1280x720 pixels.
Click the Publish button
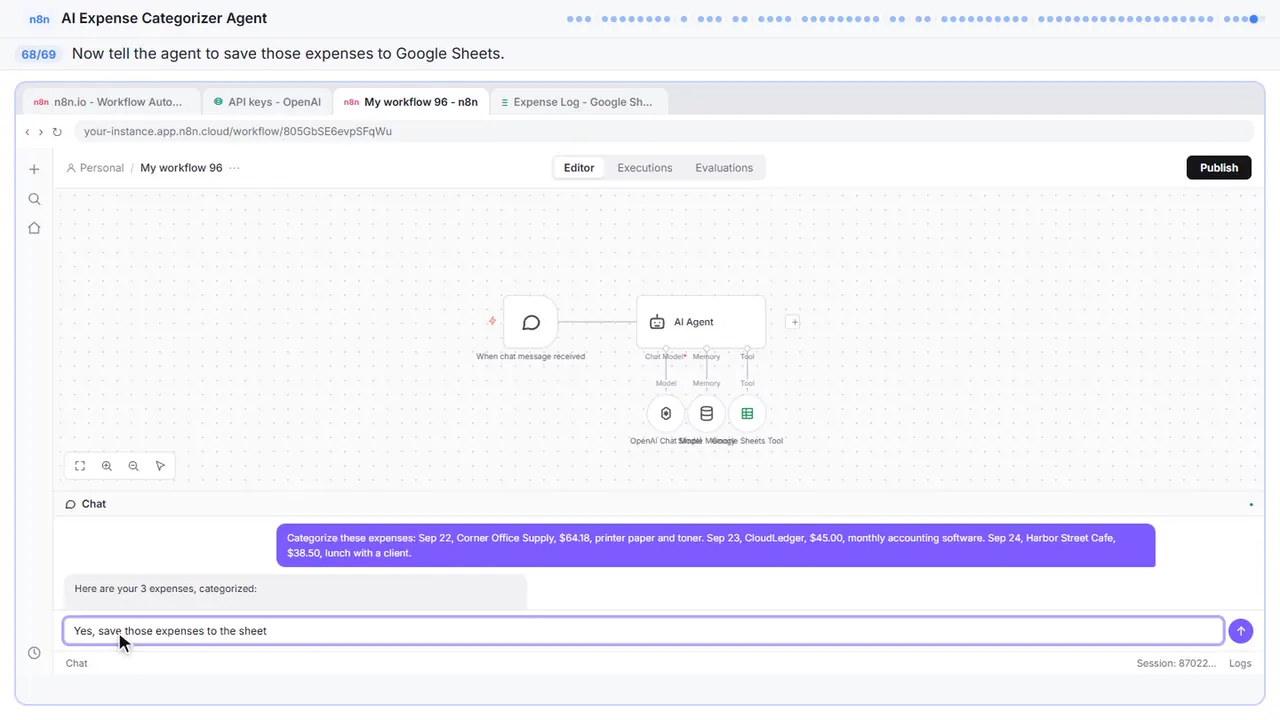click(1219, 168)
